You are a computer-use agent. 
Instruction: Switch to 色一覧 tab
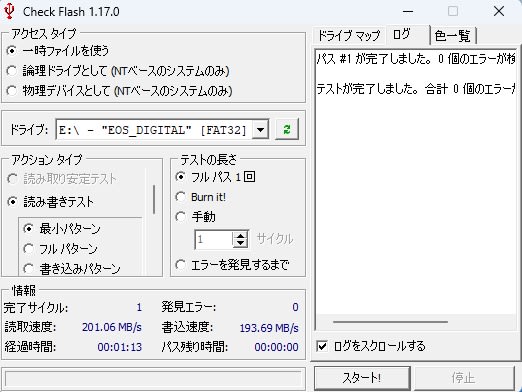453,36
